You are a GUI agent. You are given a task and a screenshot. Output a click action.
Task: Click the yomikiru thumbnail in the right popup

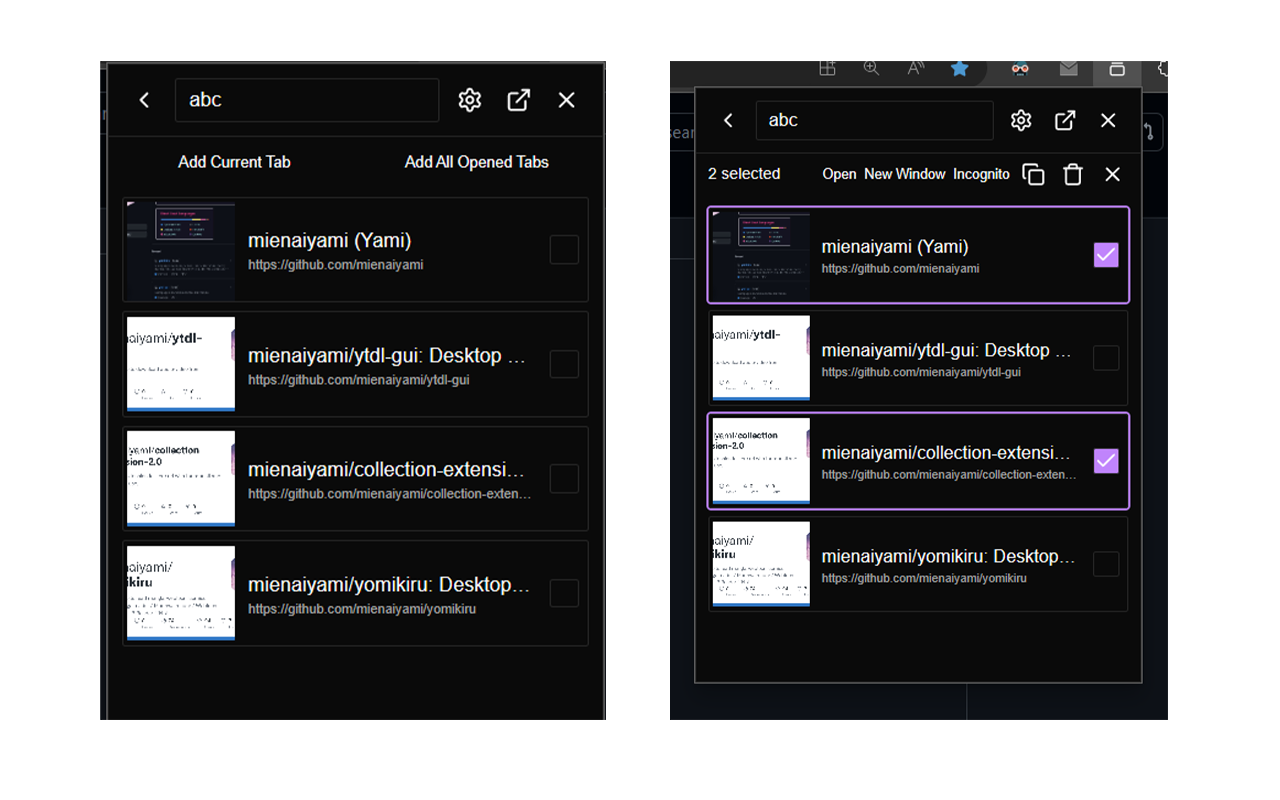click(761, 564)
